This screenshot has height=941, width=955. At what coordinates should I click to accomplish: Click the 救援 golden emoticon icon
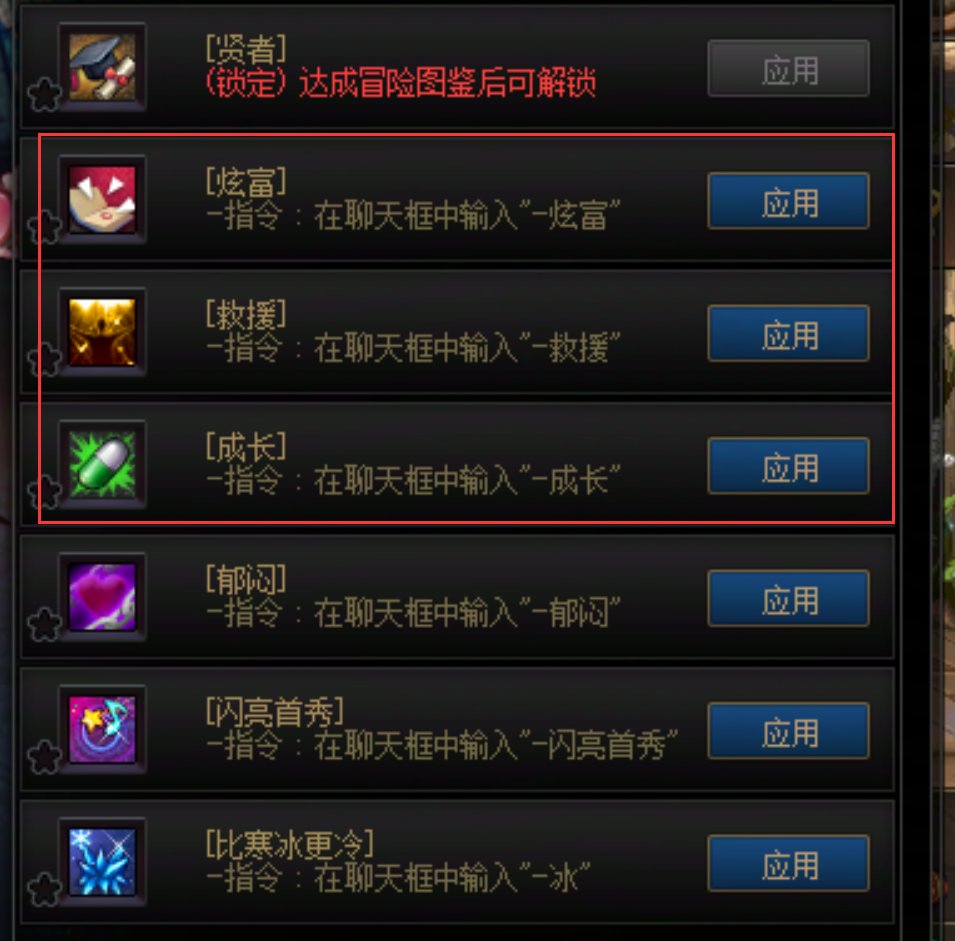click(102, 332)
